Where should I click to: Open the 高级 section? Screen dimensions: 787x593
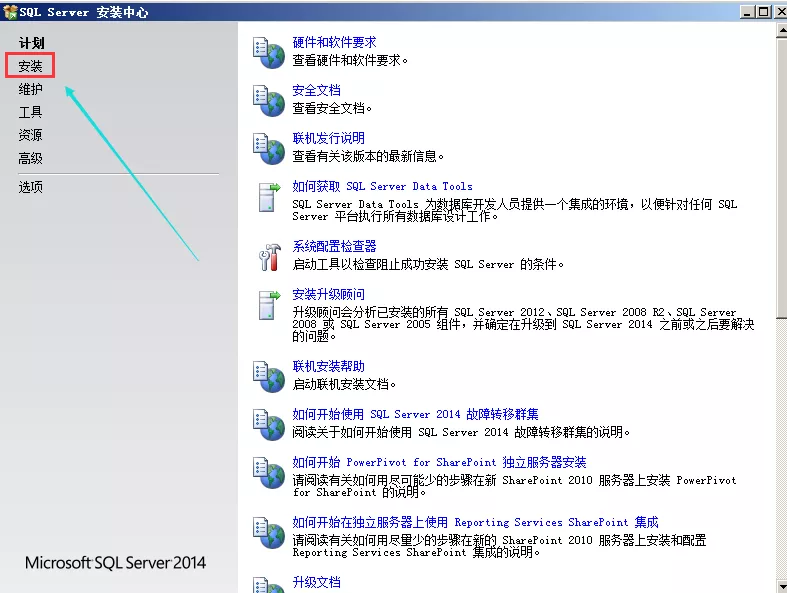click(x=30, y=159)
